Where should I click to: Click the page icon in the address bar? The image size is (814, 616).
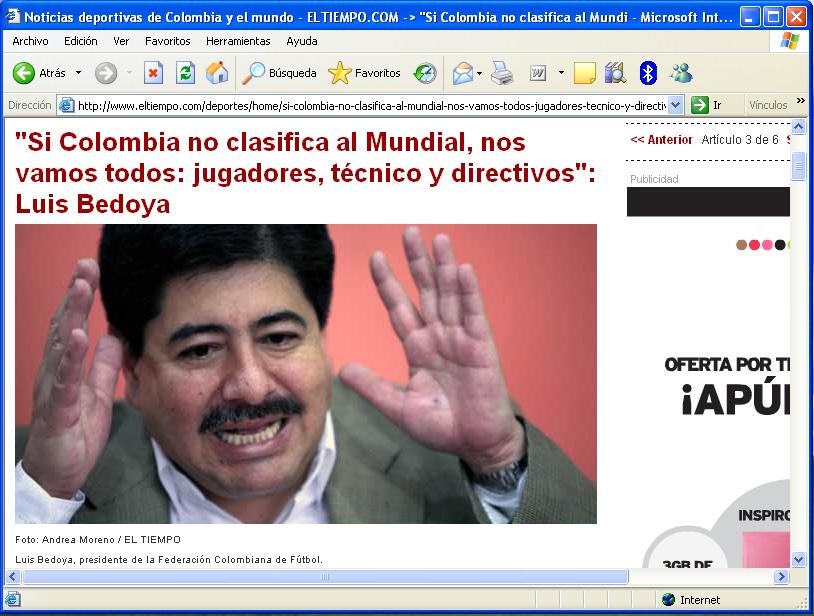pyautogui.click(x=66, y=105)
